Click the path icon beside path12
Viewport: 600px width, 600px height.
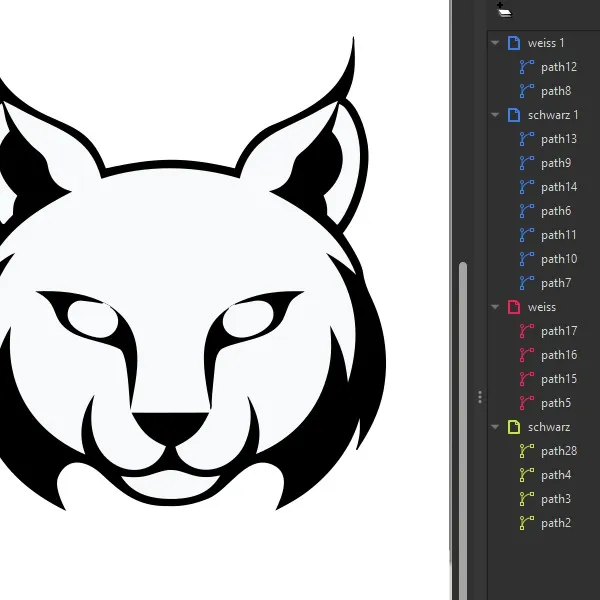527,67
